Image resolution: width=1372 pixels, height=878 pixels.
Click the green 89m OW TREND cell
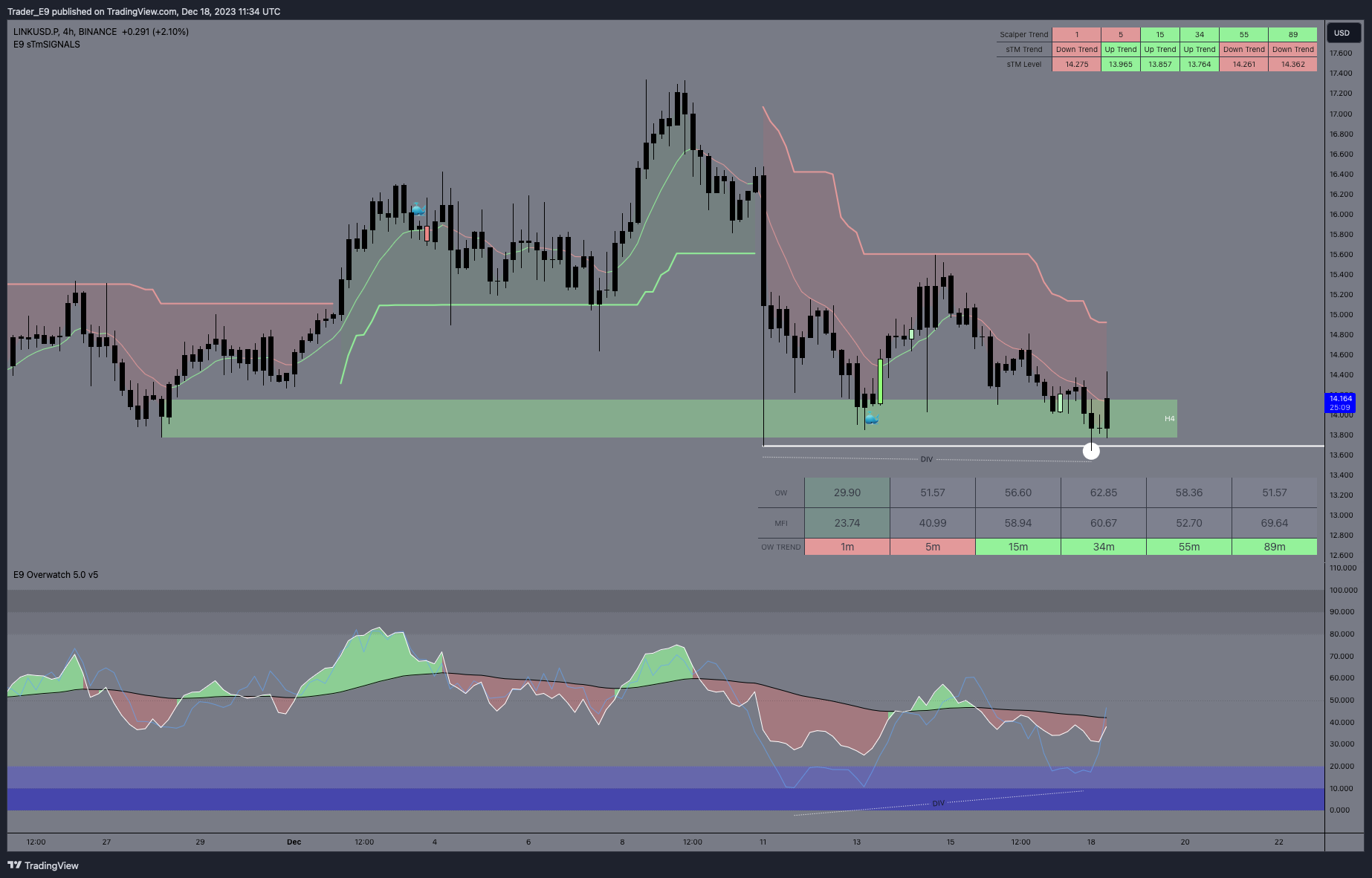[x=1275, y=547]
